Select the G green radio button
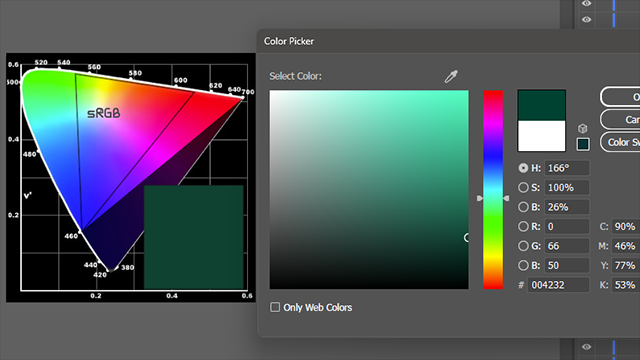Screen dimensions: 640x360 coord(523,246)
